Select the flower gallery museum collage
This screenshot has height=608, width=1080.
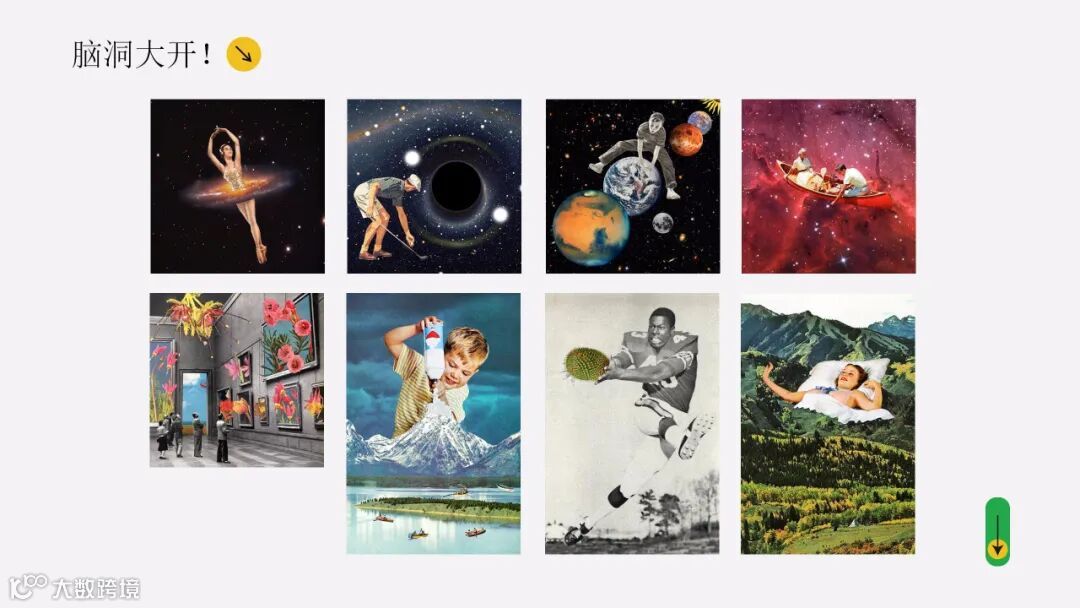(x=237, y=380)
